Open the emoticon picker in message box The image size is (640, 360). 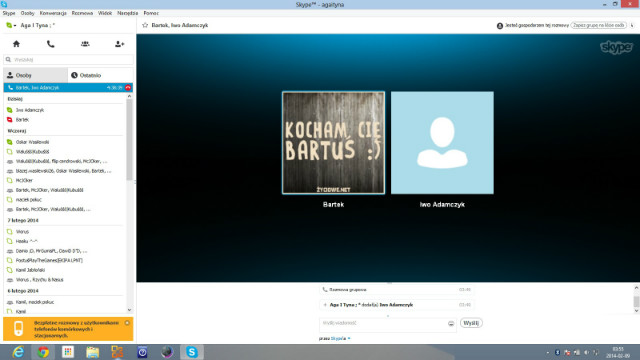click(x=451, y=324)
